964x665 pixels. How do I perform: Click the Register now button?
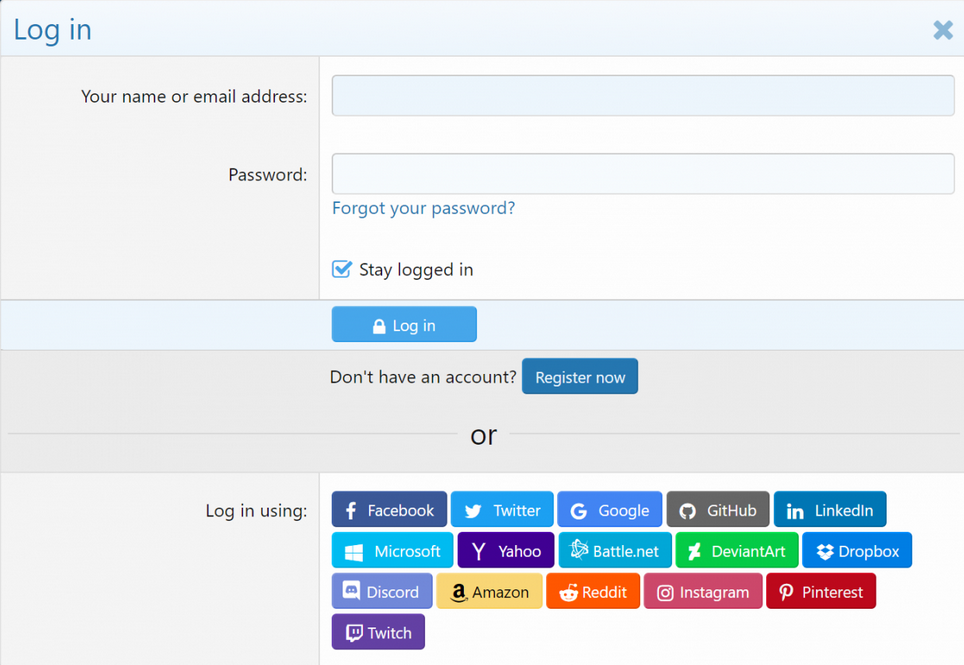click(x=580, y=377)
